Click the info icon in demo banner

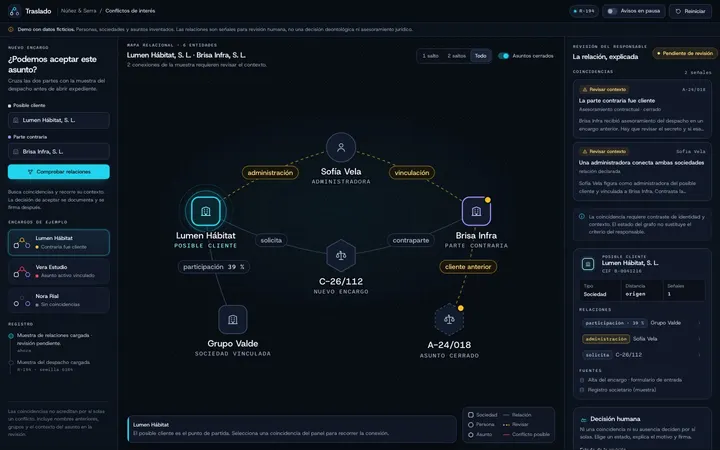point(11,29)
